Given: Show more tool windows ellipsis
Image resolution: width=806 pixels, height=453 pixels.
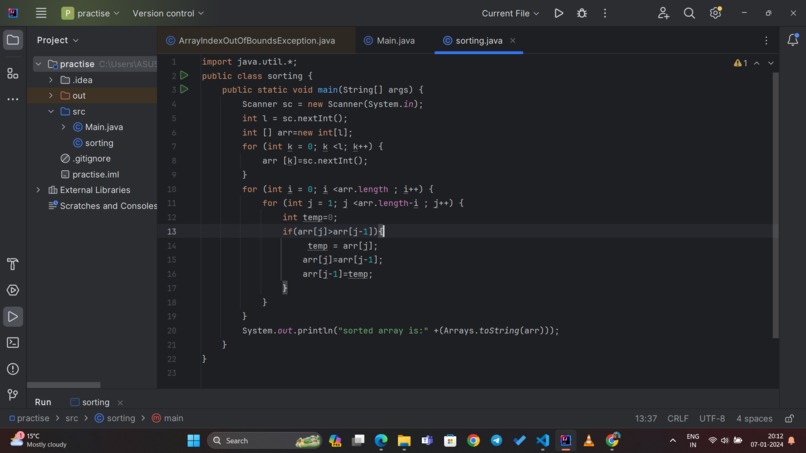Looking at the screenshot, I should [13, 99].
